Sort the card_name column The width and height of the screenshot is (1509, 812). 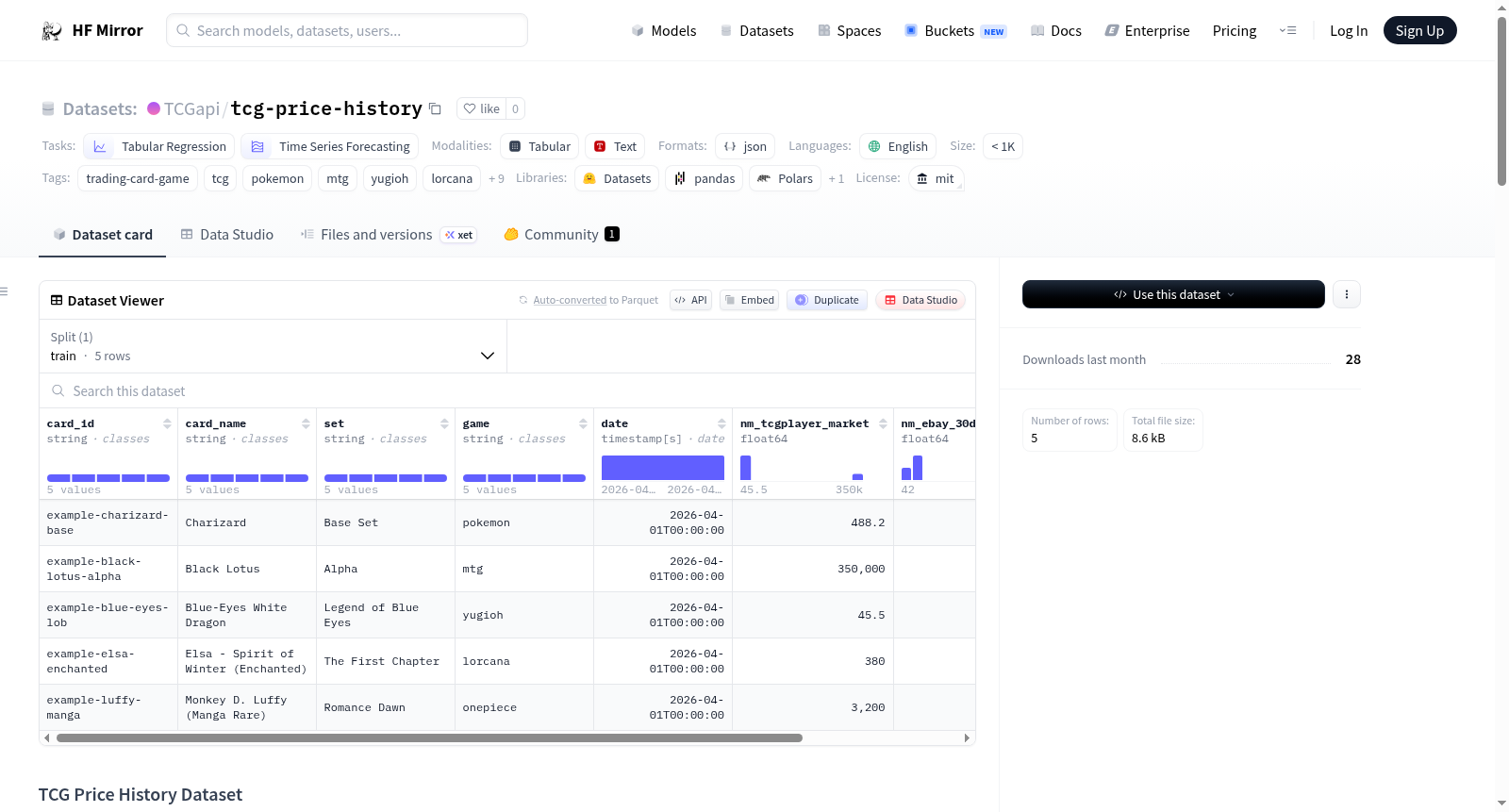tap(306, 423)
